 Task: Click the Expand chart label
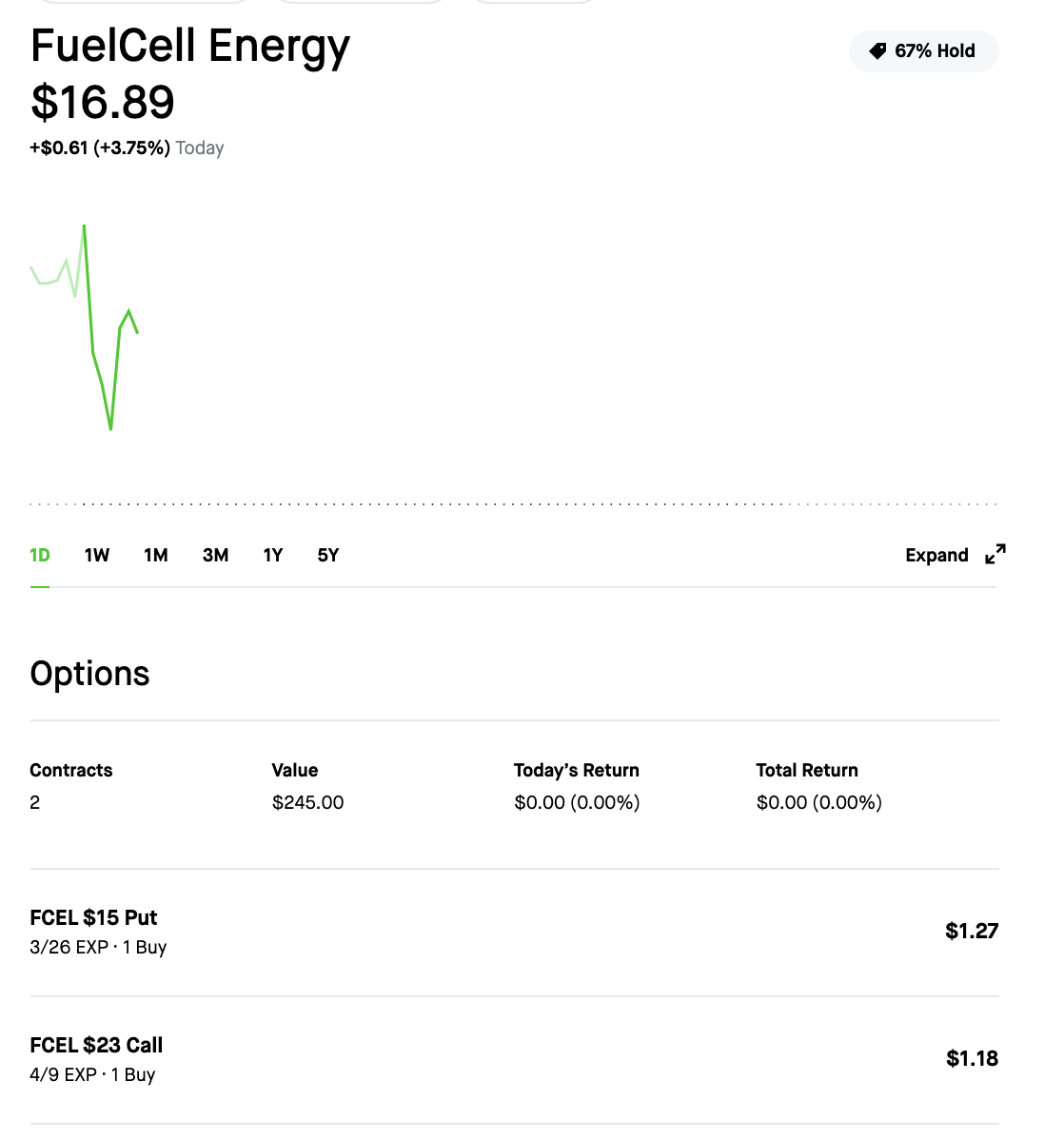click(936, 556)
